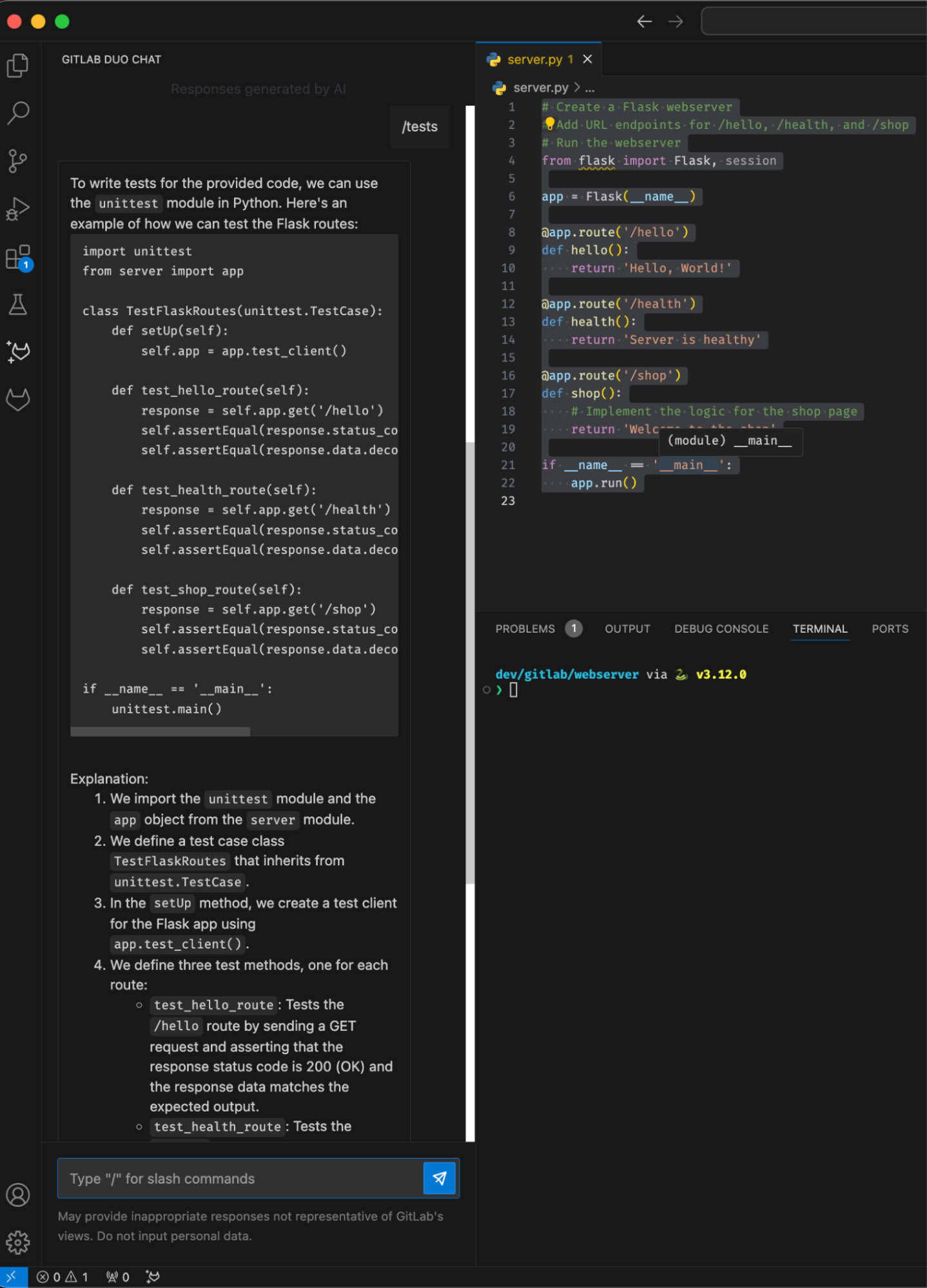Viewport: 927px width, 1288px height.
Task: Click the 'def test_shop_route(self):' chat code line
Action: pos(206,590)
